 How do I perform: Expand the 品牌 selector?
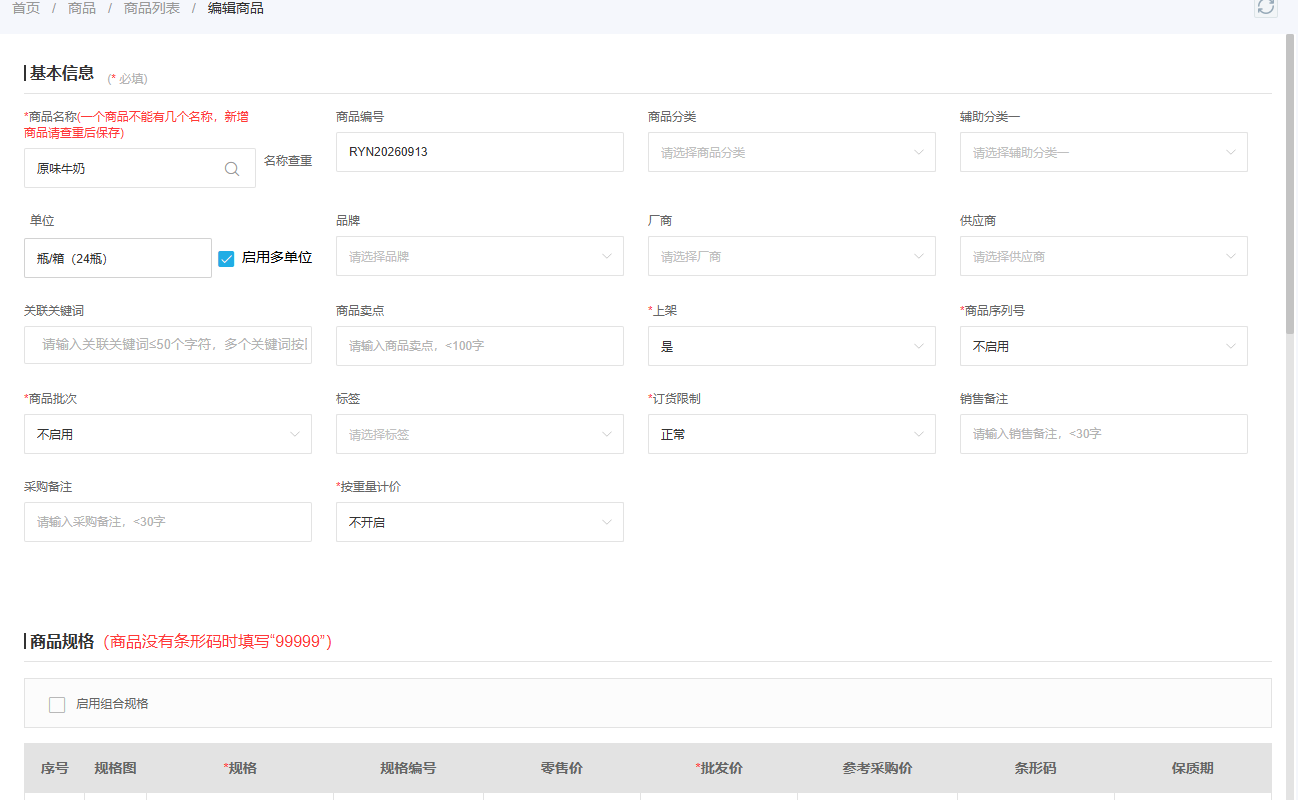(x=480, y=256)
